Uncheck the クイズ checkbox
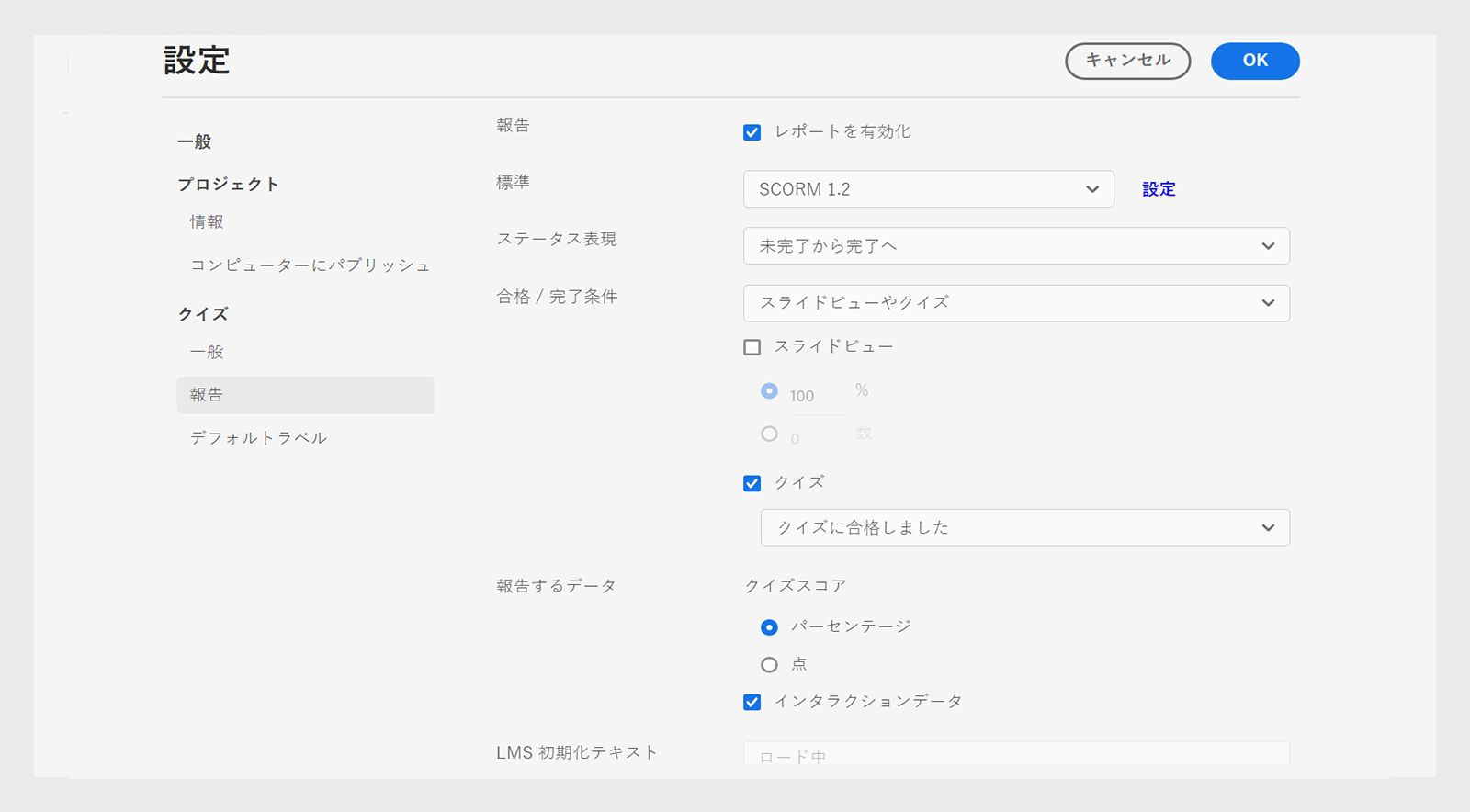Viewport: 1470px width, 812px height. [752, 483]
